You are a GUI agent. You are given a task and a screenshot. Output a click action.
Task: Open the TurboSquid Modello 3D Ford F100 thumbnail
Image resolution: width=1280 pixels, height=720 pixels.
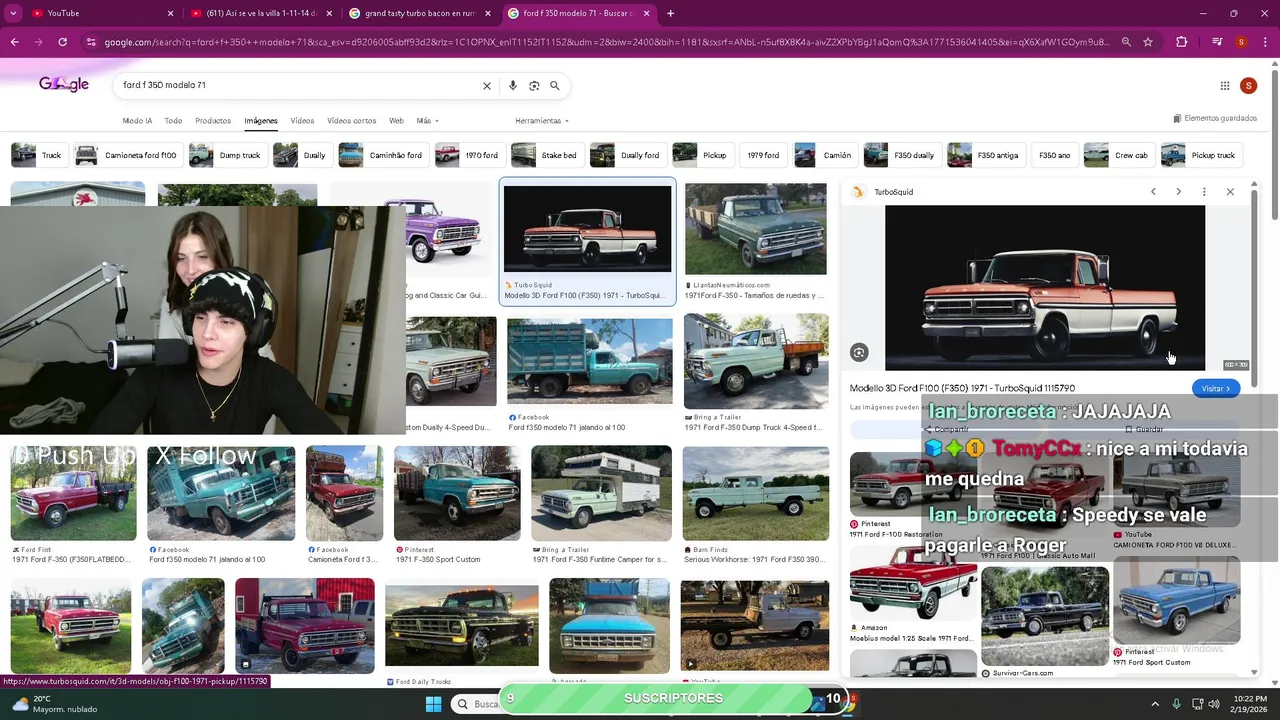point(588,229)
